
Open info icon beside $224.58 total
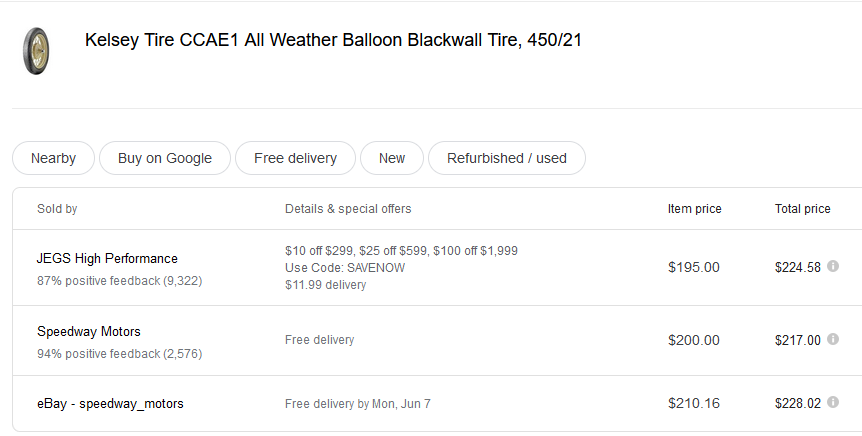coord(832,267)
